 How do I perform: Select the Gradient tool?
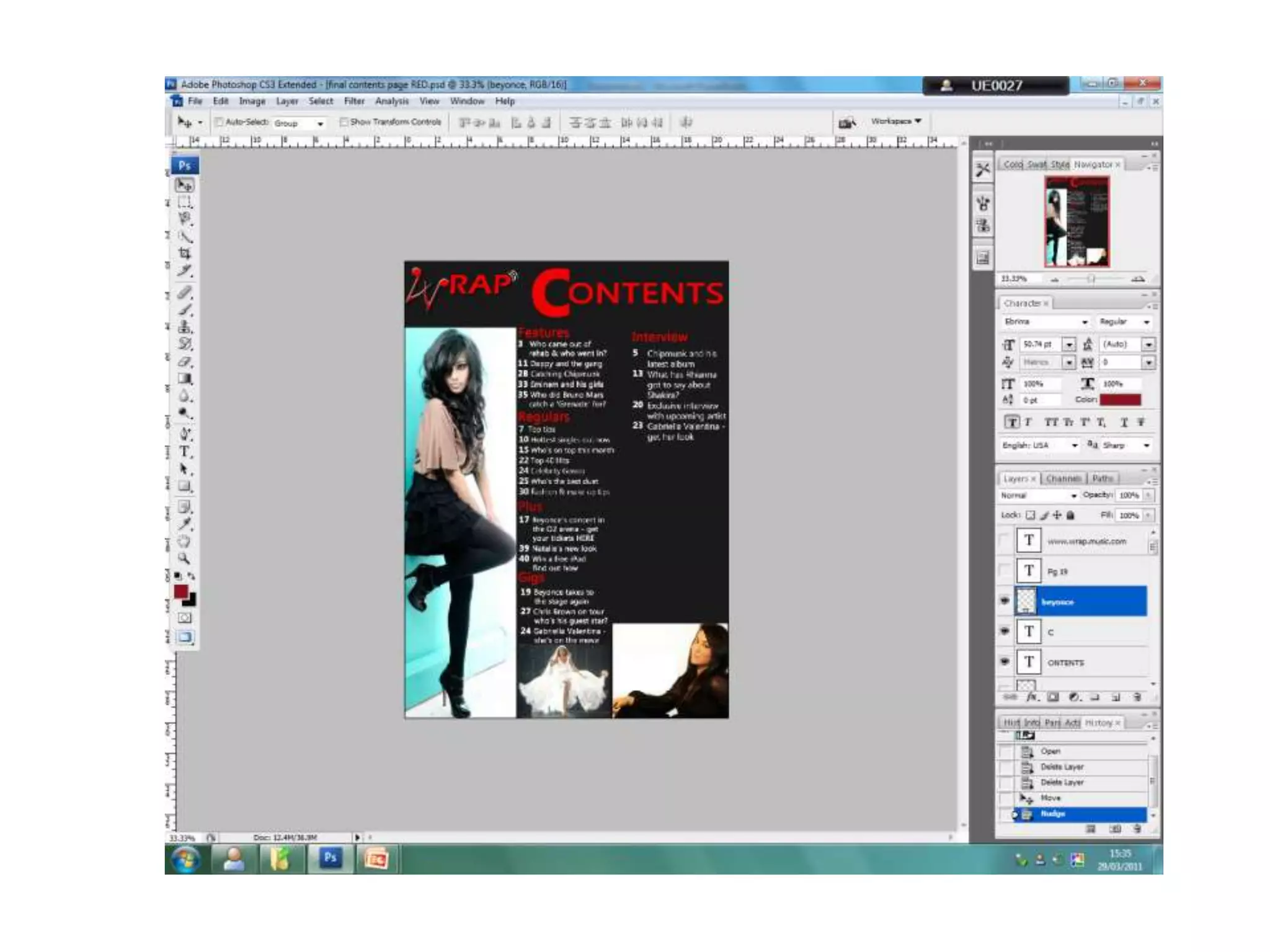185,379
